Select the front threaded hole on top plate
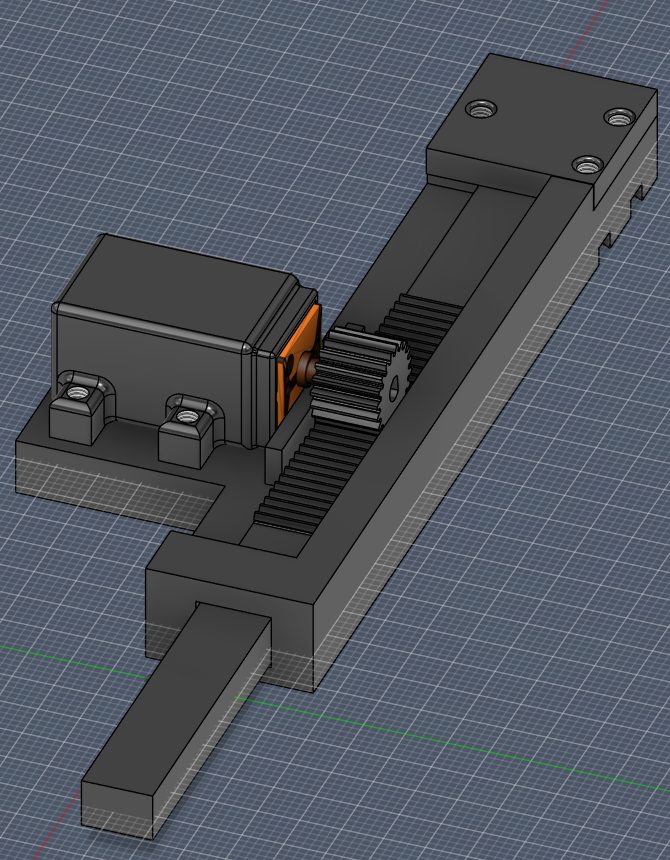Viewport: 670px width, 860px height. pyautogui.click(x=588, y=163)
